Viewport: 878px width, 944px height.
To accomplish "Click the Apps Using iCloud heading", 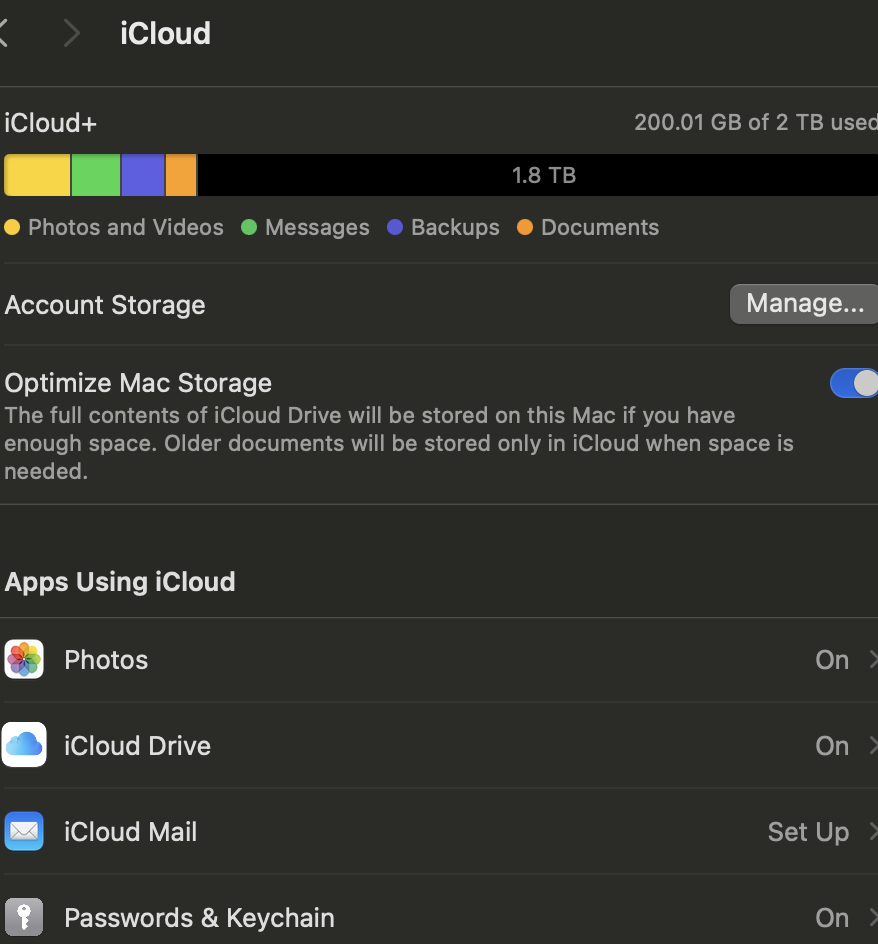I will click(x=120, y=582).
